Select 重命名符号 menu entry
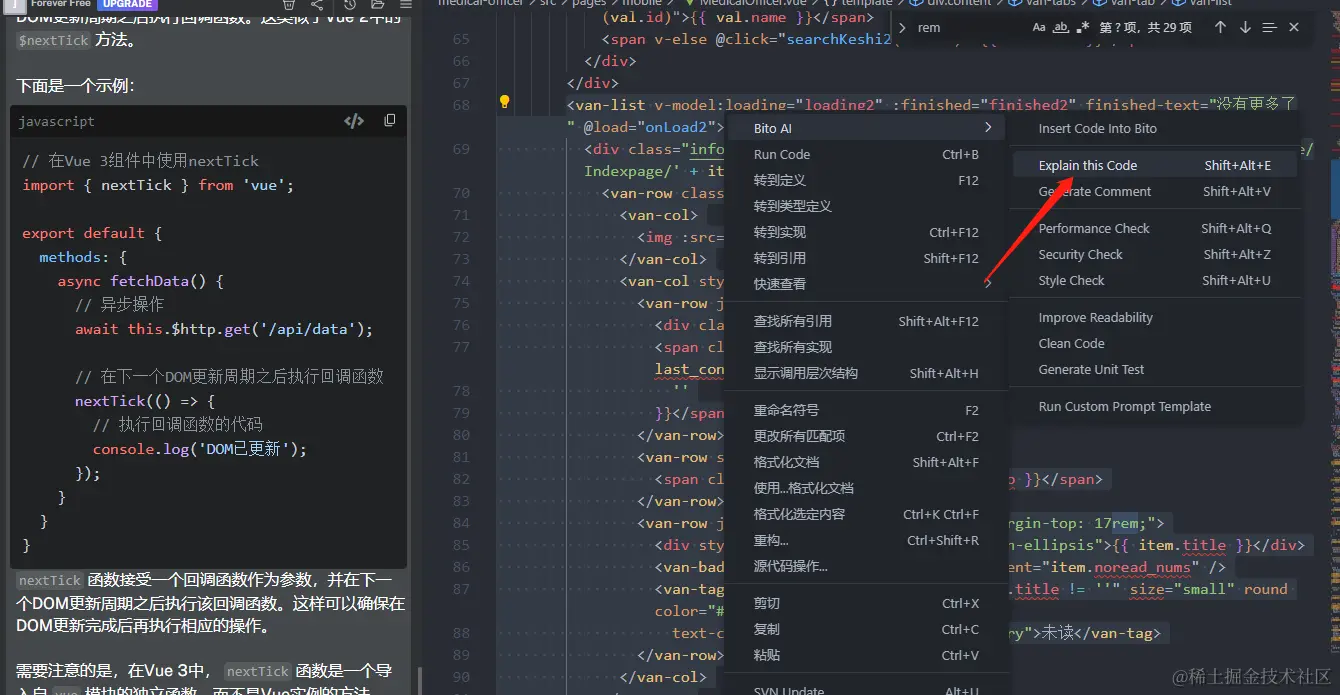This screenshot has width=1340, height=695. tap(866, 410)
